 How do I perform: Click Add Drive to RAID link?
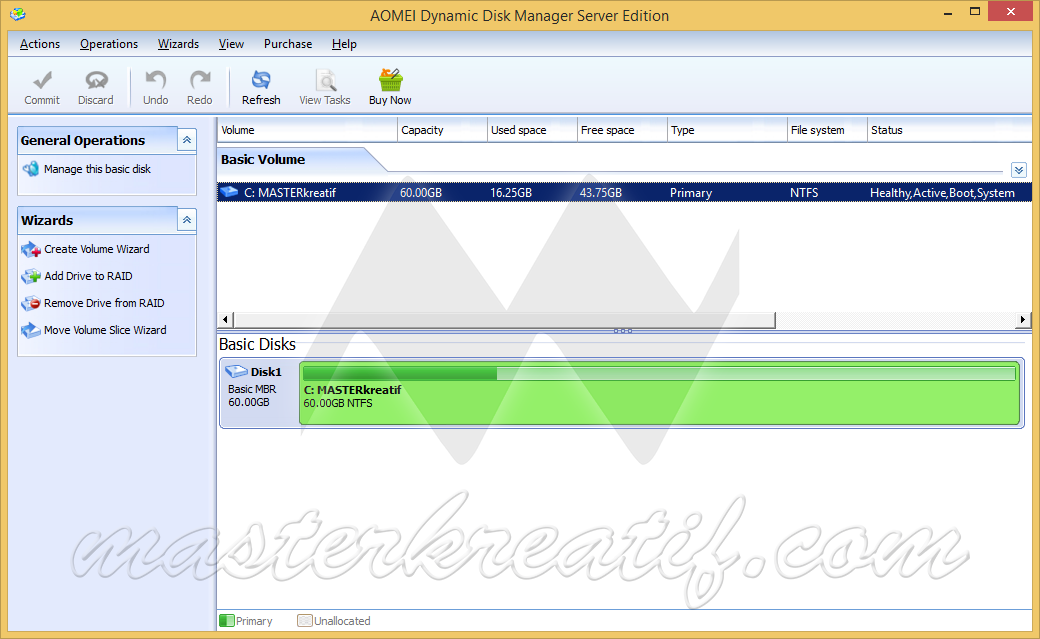click(88, 276)
